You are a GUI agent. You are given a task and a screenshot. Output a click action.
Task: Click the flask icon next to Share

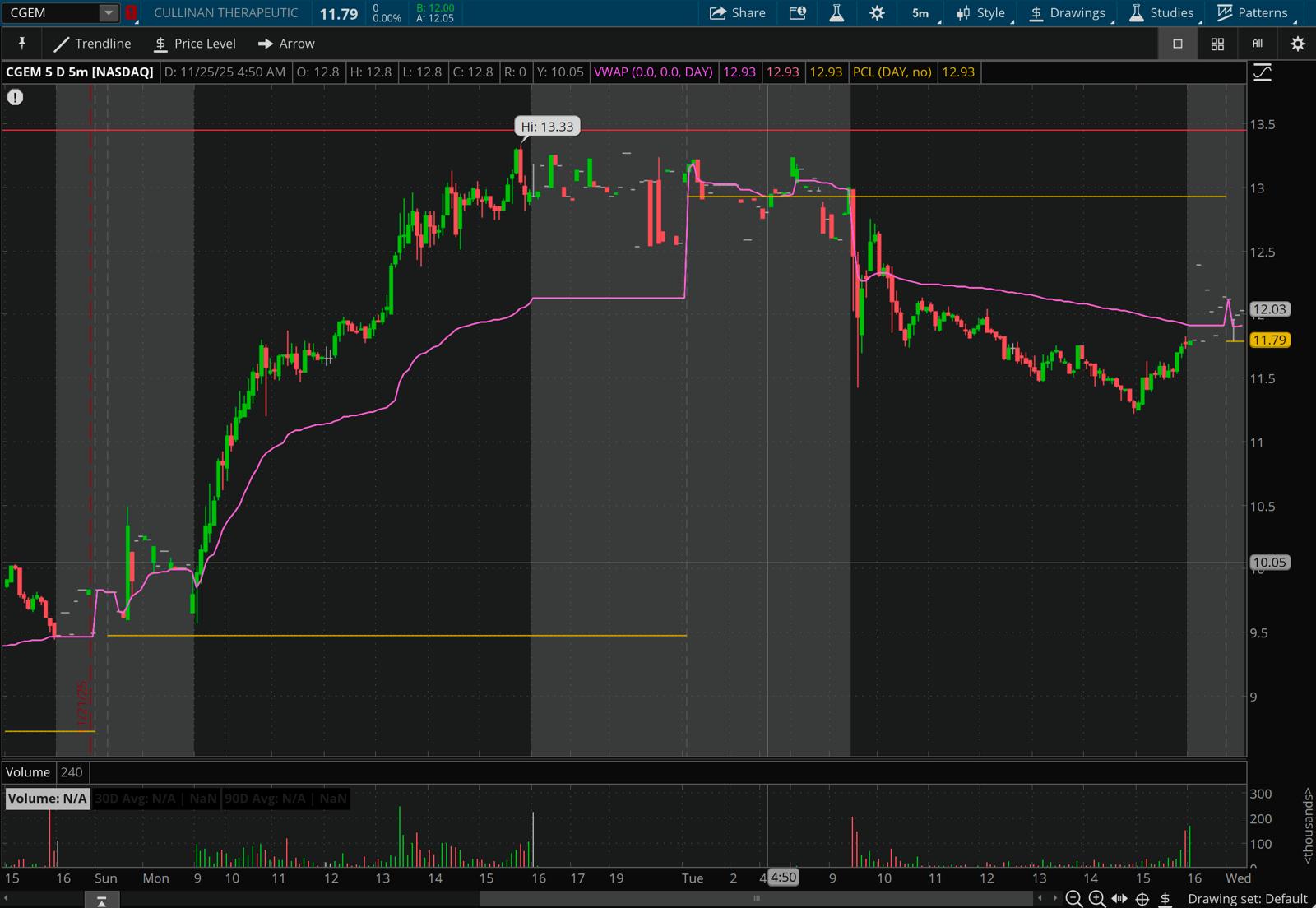(836, 13)
